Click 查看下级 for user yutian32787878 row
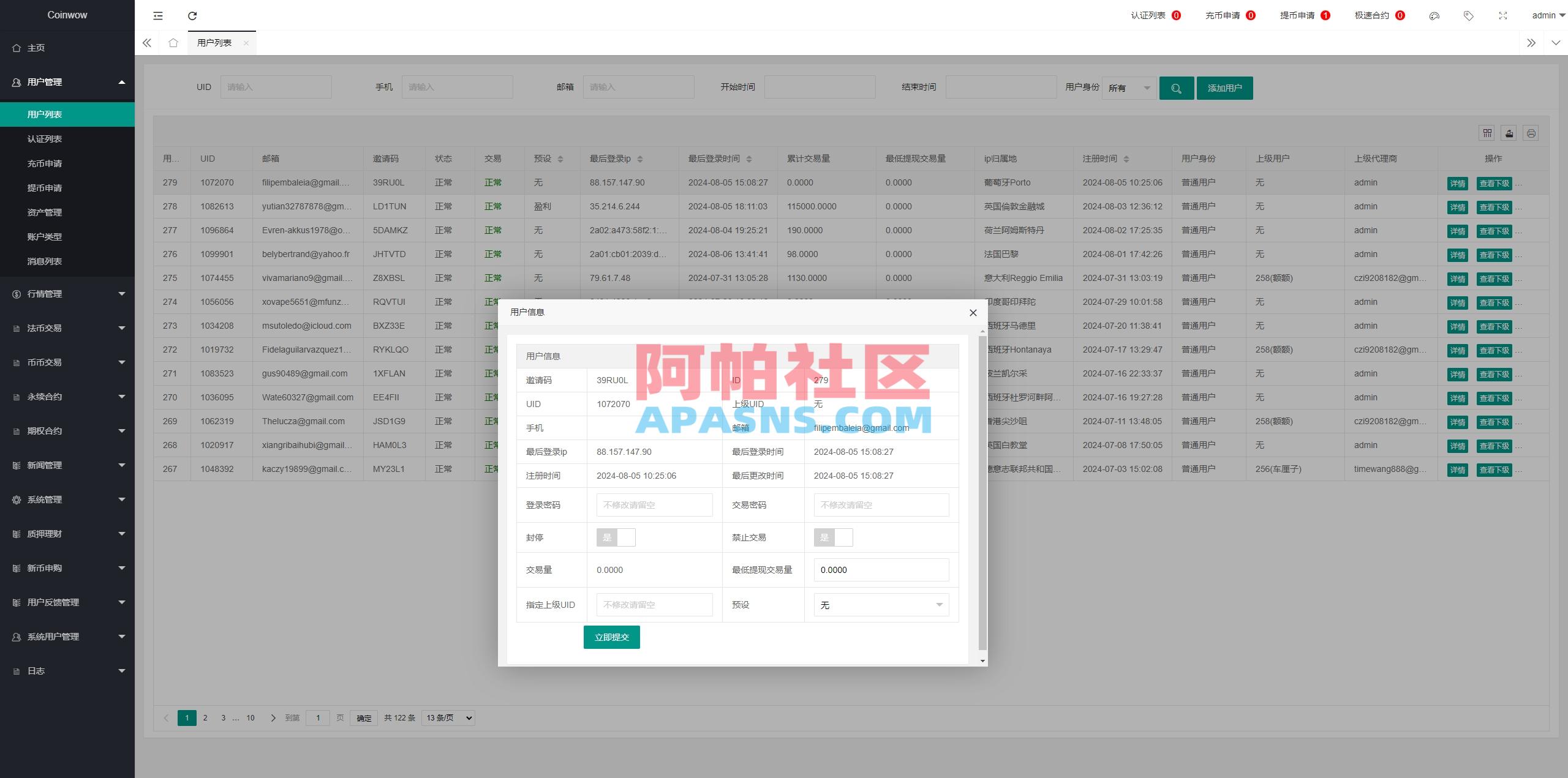1568x778 pixels. tap(1494, 208)
